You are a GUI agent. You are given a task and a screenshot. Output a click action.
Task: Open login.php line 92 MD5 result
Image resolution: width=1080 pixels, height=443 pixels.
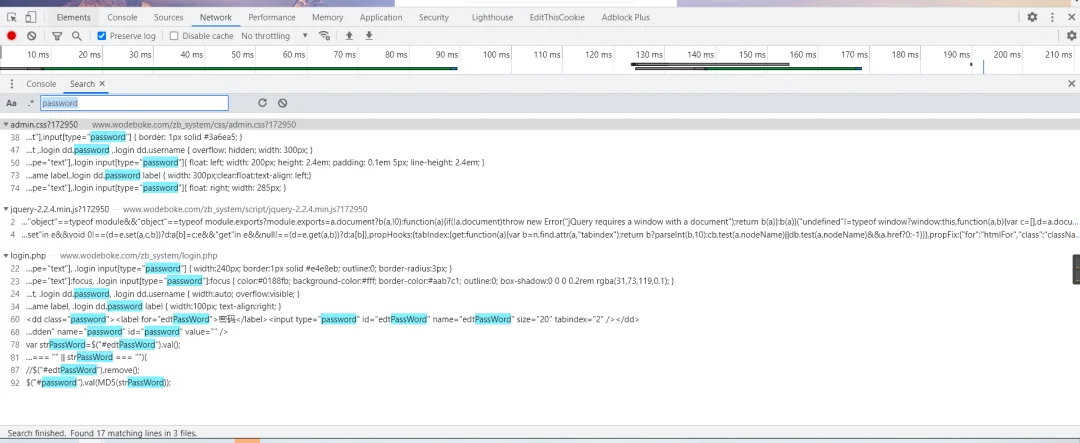540,382
